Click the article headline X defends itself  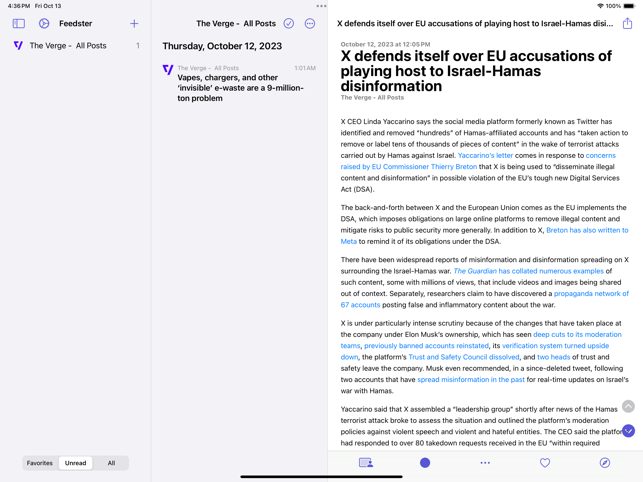(476, 71)
